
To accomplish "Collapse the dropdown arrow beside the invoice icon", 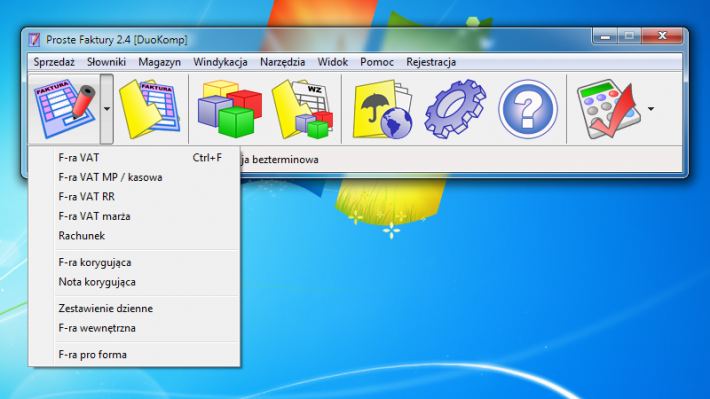I will click(107, 109).
